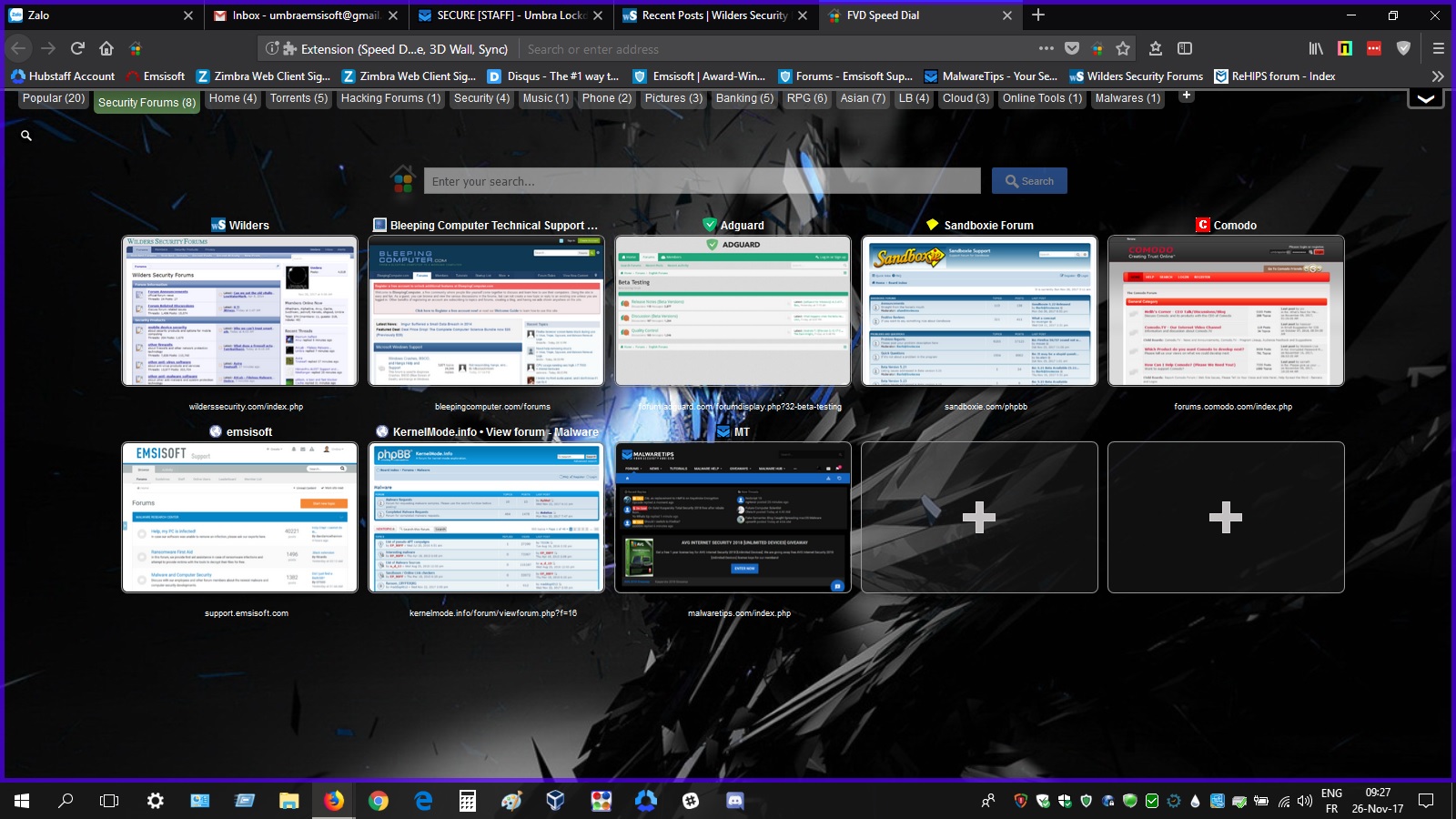Launch Google Chrome from the taskbar
This screenshot has height=819, width=1456.
(379, 801)
